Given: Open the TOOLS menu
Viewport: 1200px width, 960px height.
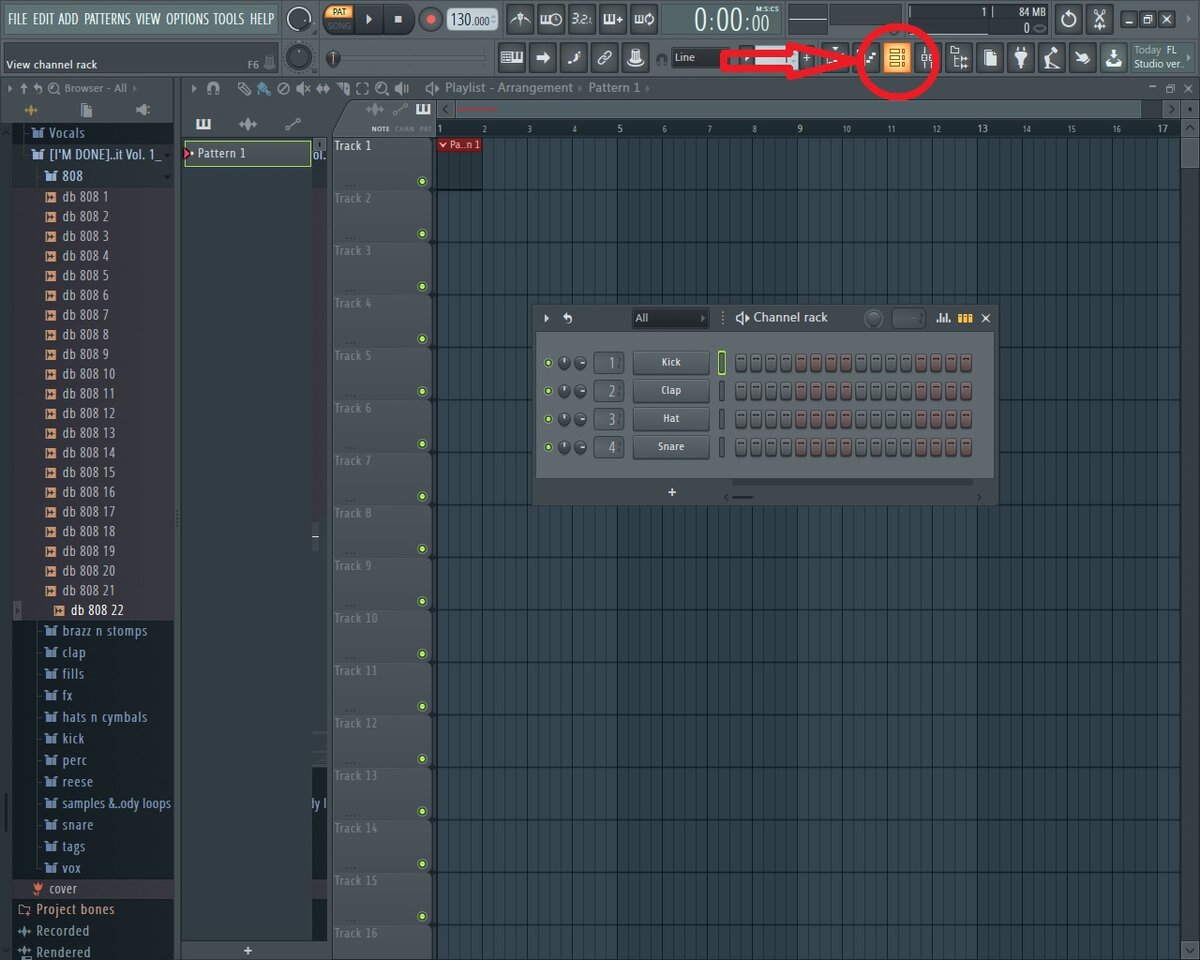Looking at the screenshot, I should click(x=228, y=19).
